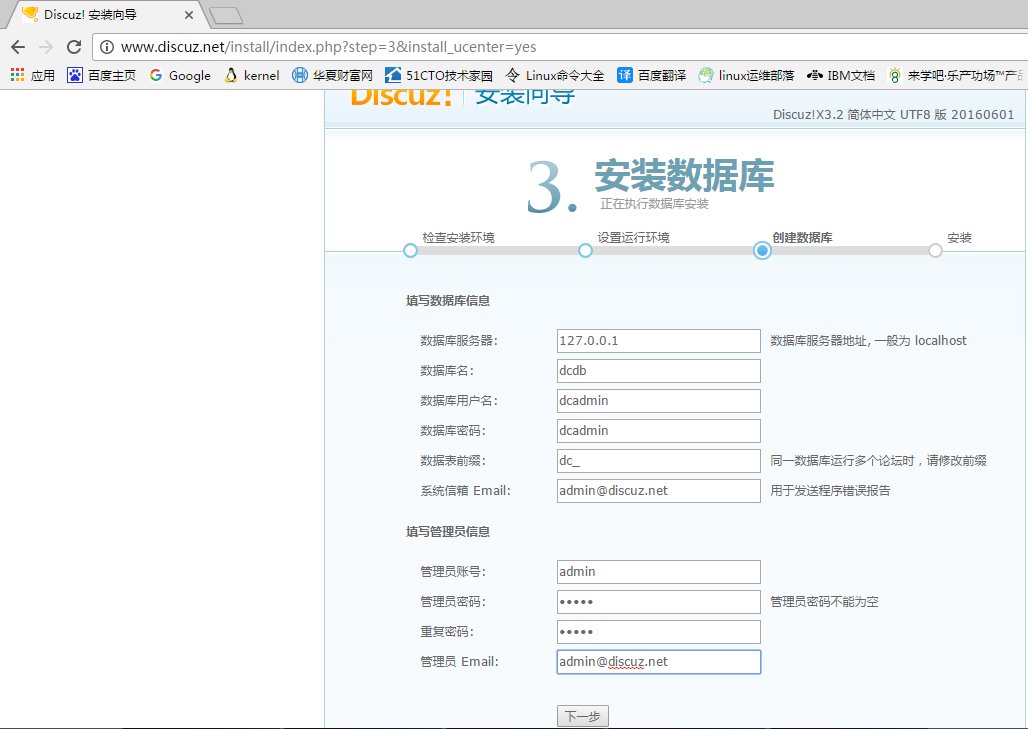Click the 管理员密码 password field
Image resolution: width=1028 pixels, height=729 pixels.
659,602
